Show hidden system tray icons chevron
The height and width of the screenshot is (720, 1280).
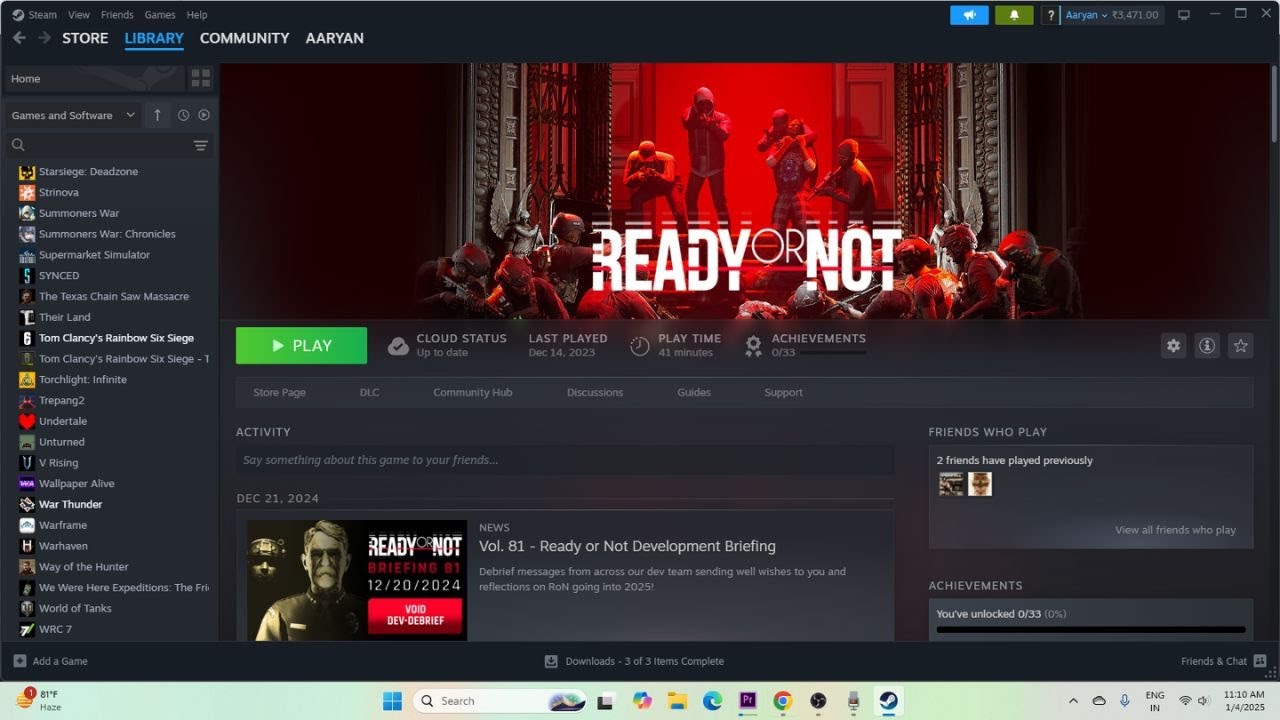(x=1073, y=701)
